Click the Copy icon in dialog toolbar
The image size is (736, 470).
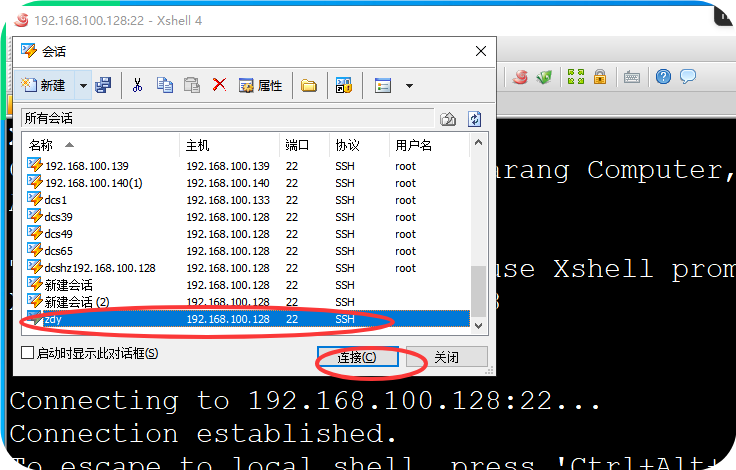[x=165, y=85]
